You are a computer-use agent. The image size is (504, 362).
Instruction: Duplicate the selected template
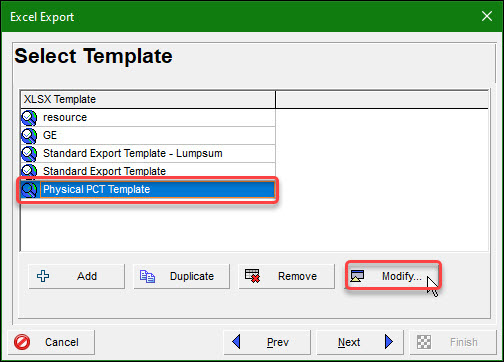click(182, 276)
